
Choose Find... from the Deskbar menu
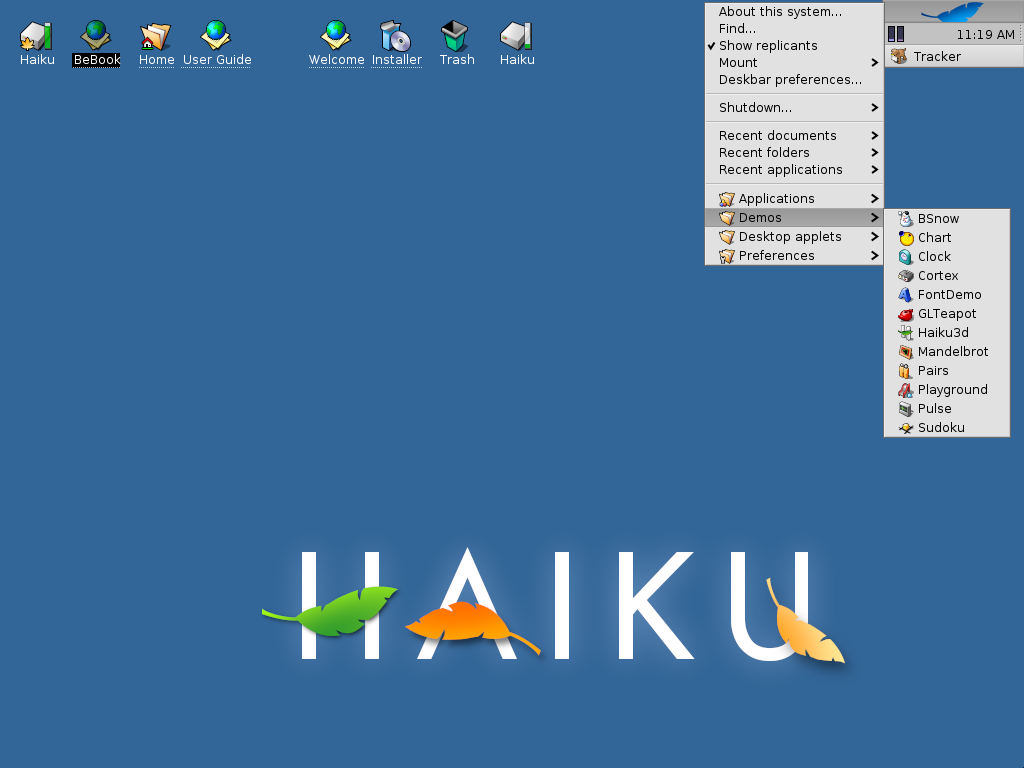794,29
